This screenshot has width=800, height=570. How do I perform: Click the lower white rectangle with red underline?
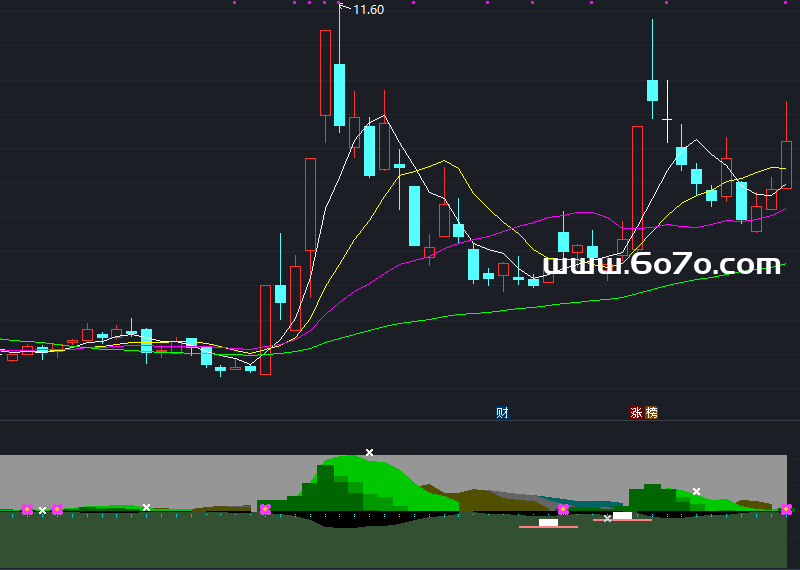coord(548,522)
